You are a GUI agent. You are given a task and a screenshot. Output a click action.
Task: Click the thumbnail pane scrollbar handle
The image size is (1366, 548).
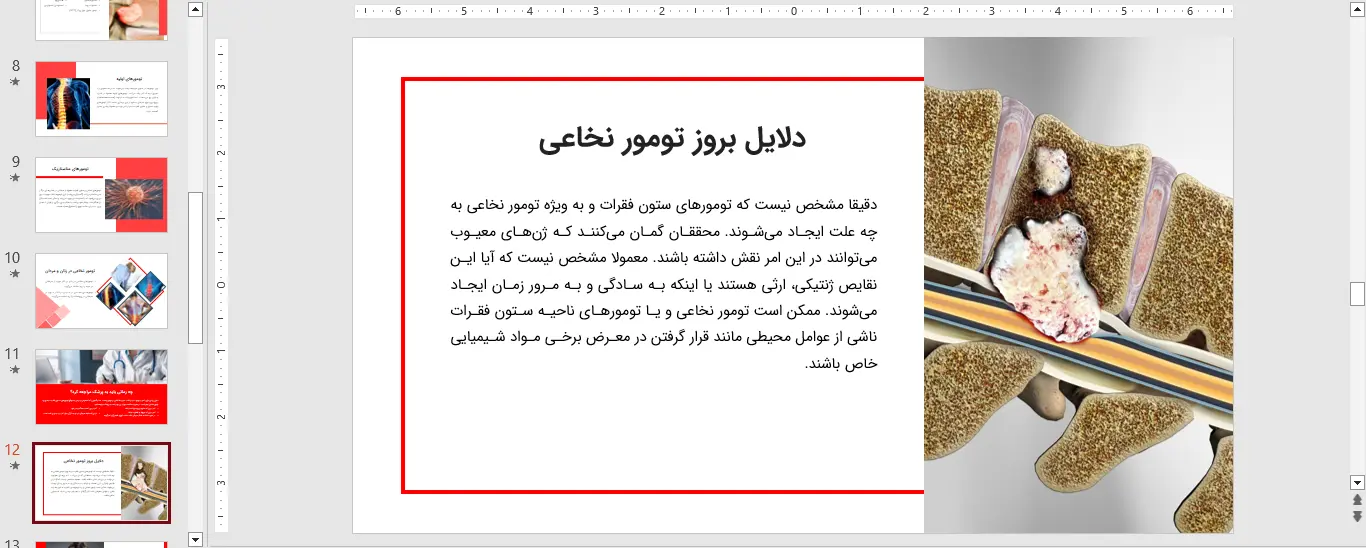click(195, 267)
